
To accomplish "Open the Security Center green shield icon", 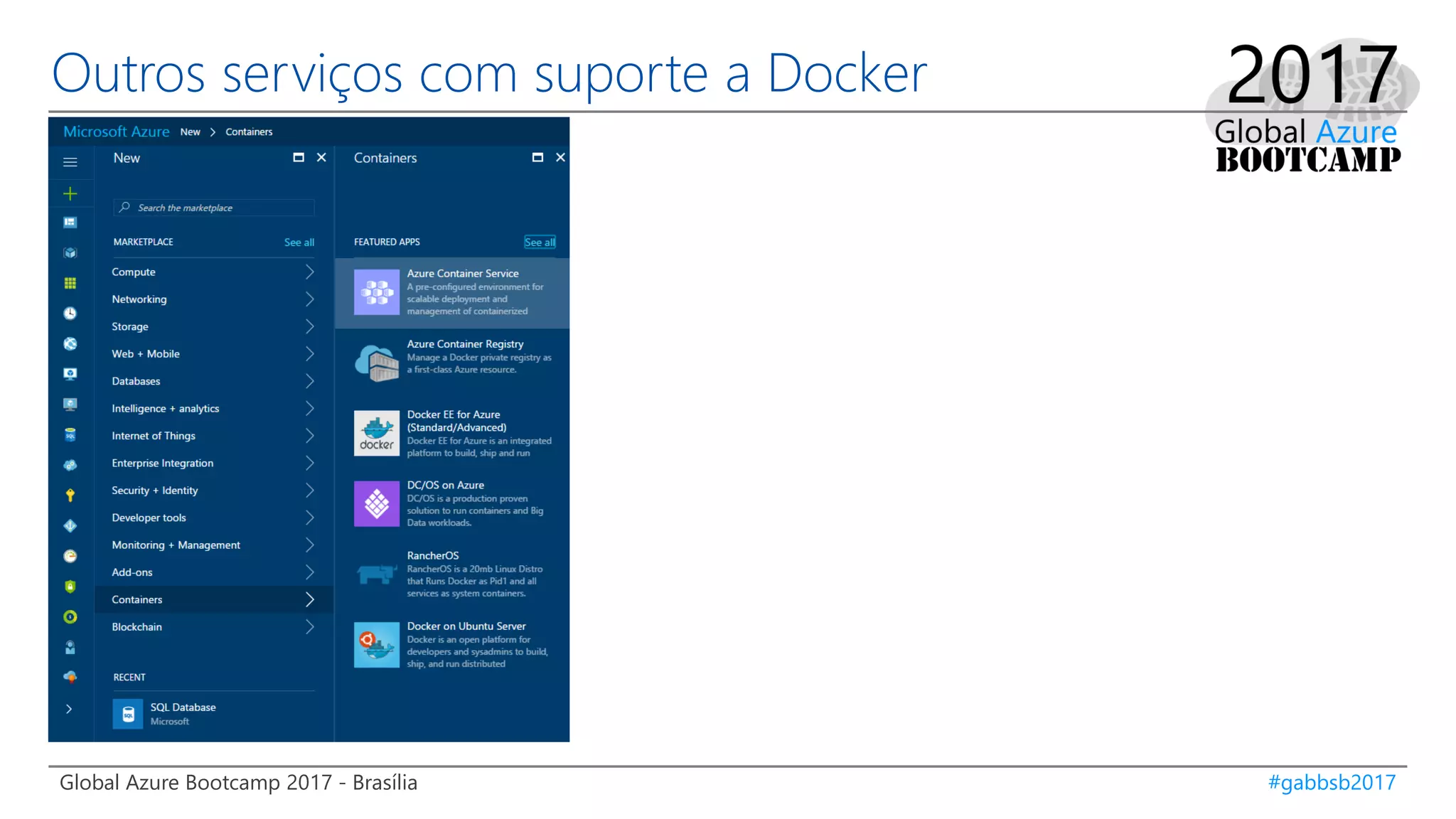I will pyautogui.click(x=70, y=587).
